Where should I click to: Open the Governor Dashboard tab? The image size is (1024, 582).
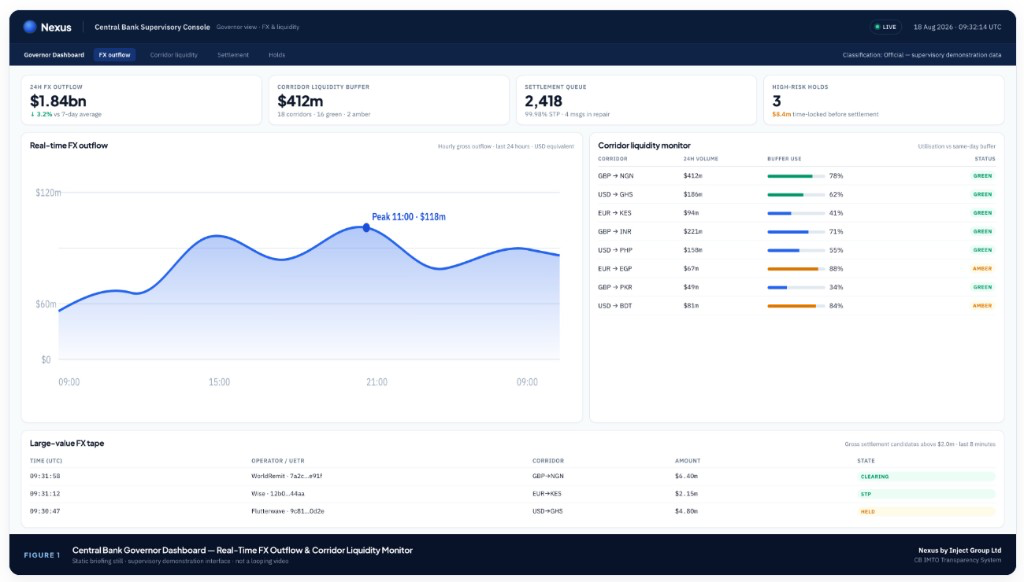tap(54, 55)
